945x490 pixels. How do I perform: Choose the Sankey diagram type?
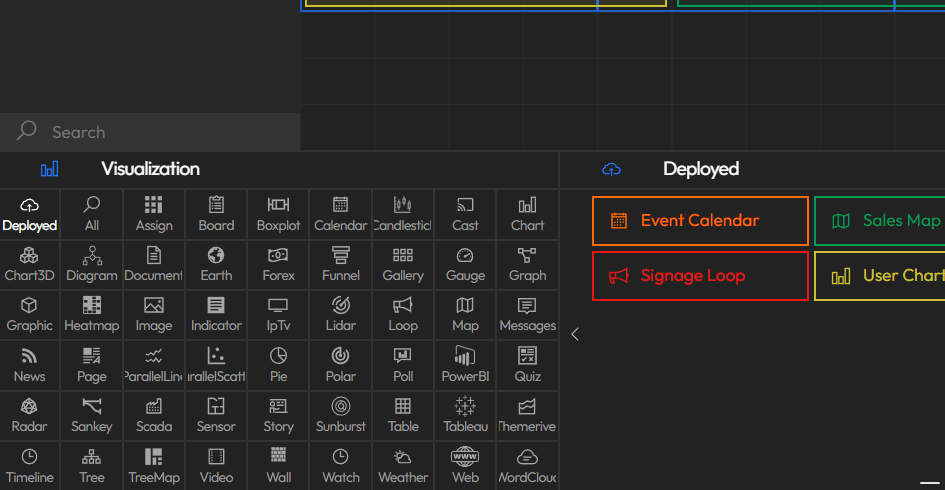pyautogui.click(x=92, y=416)
